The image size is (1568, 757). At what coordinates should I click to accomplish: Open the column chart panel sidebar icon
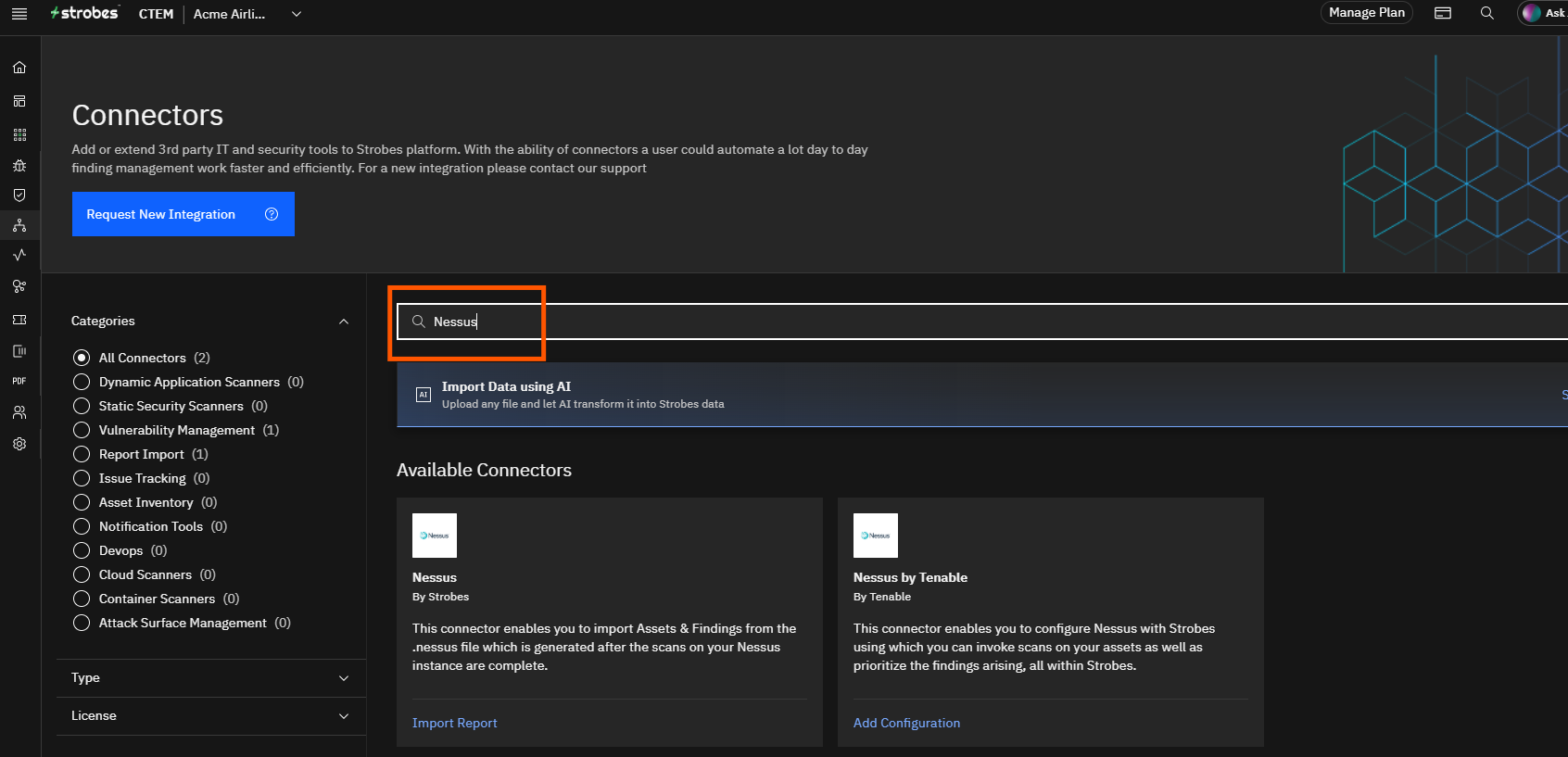[x=19, y=351]
